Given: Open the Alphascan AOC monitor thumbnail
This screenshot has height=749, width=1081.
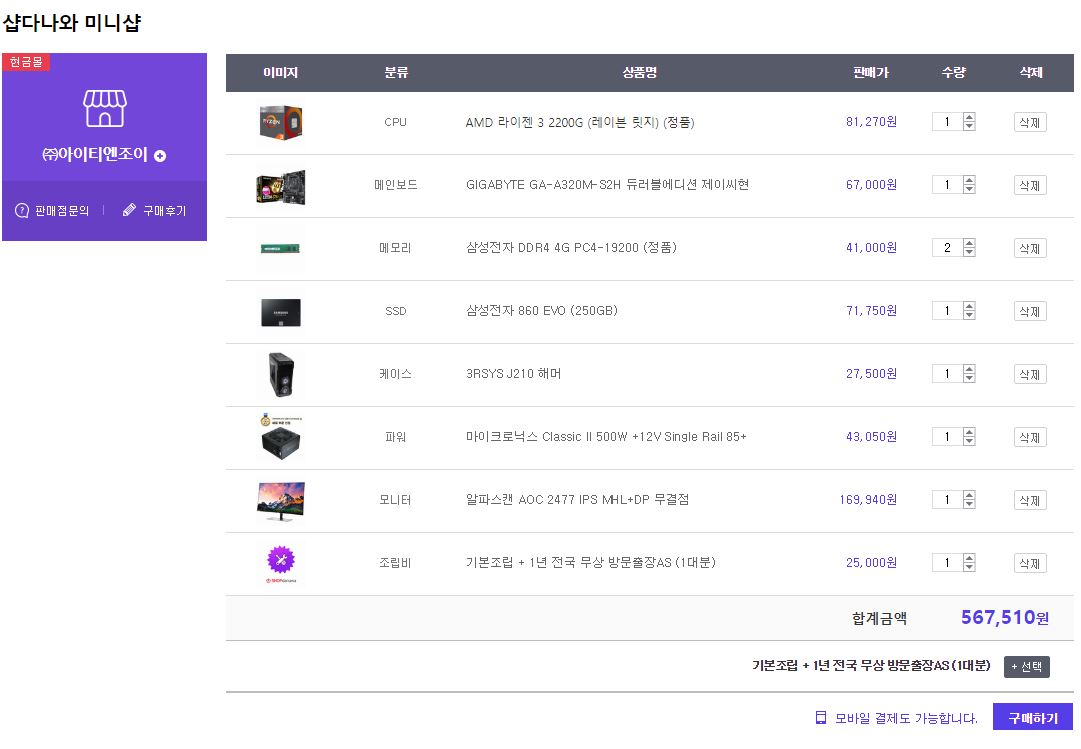Looking at the screenshot, I should tap(281, 500).
